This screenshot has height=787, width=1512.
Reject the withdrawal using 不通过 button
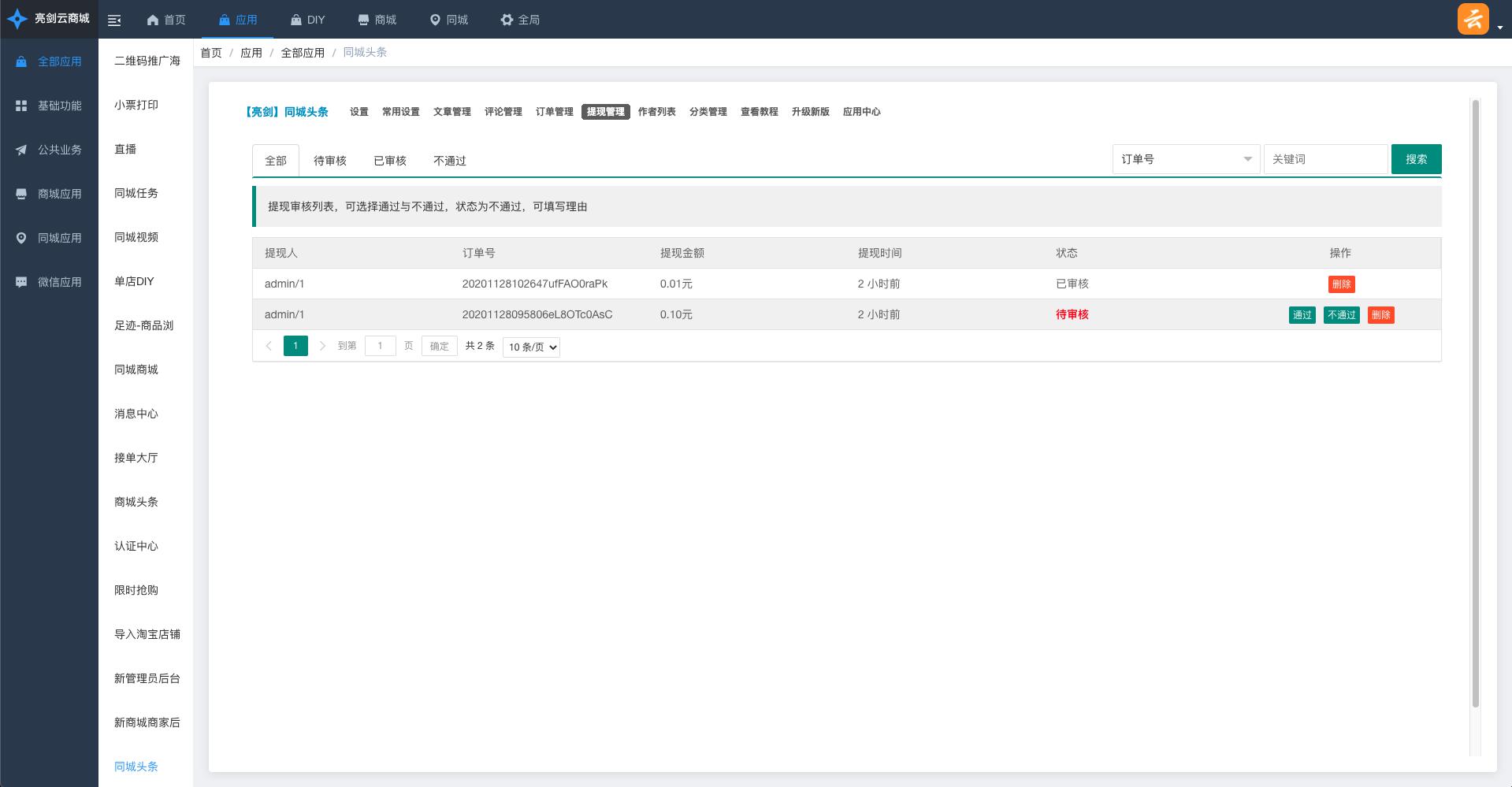point(1341,315)
